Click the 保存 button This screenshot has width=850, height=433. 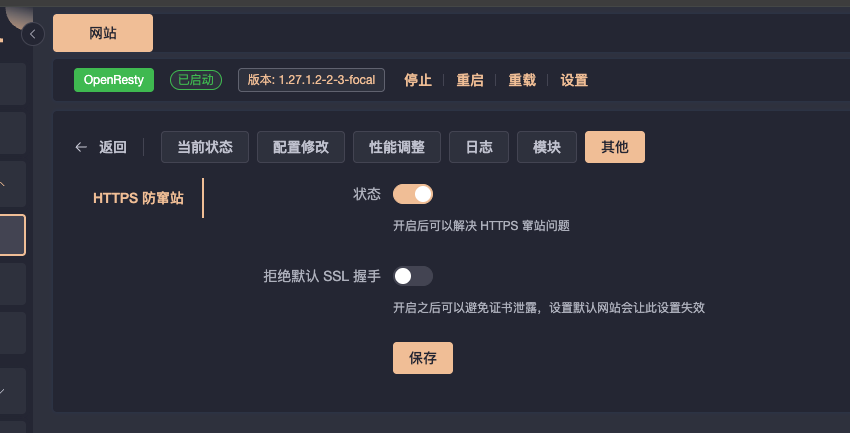423,358
